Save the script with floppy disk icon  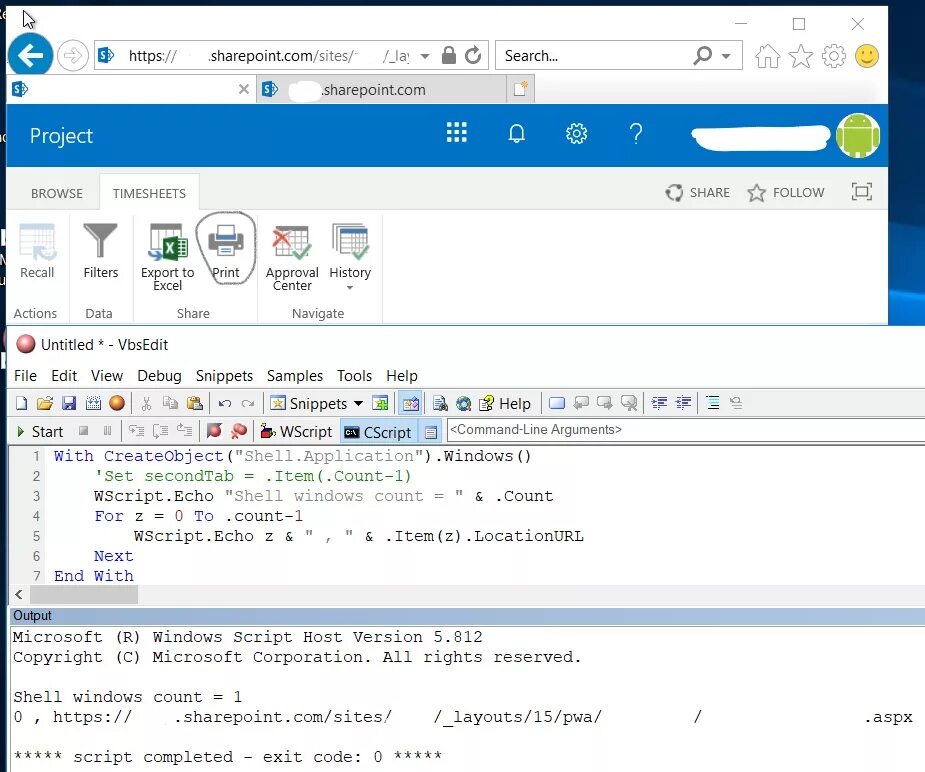pos(69,403)
